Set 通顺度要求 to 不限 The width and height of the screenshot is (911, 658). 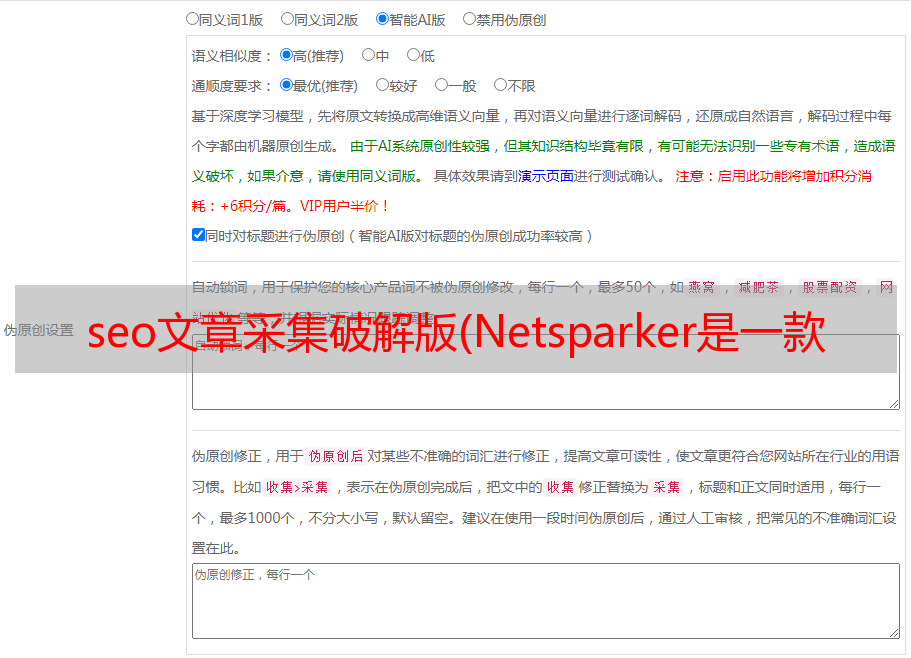tap(500, 85)
